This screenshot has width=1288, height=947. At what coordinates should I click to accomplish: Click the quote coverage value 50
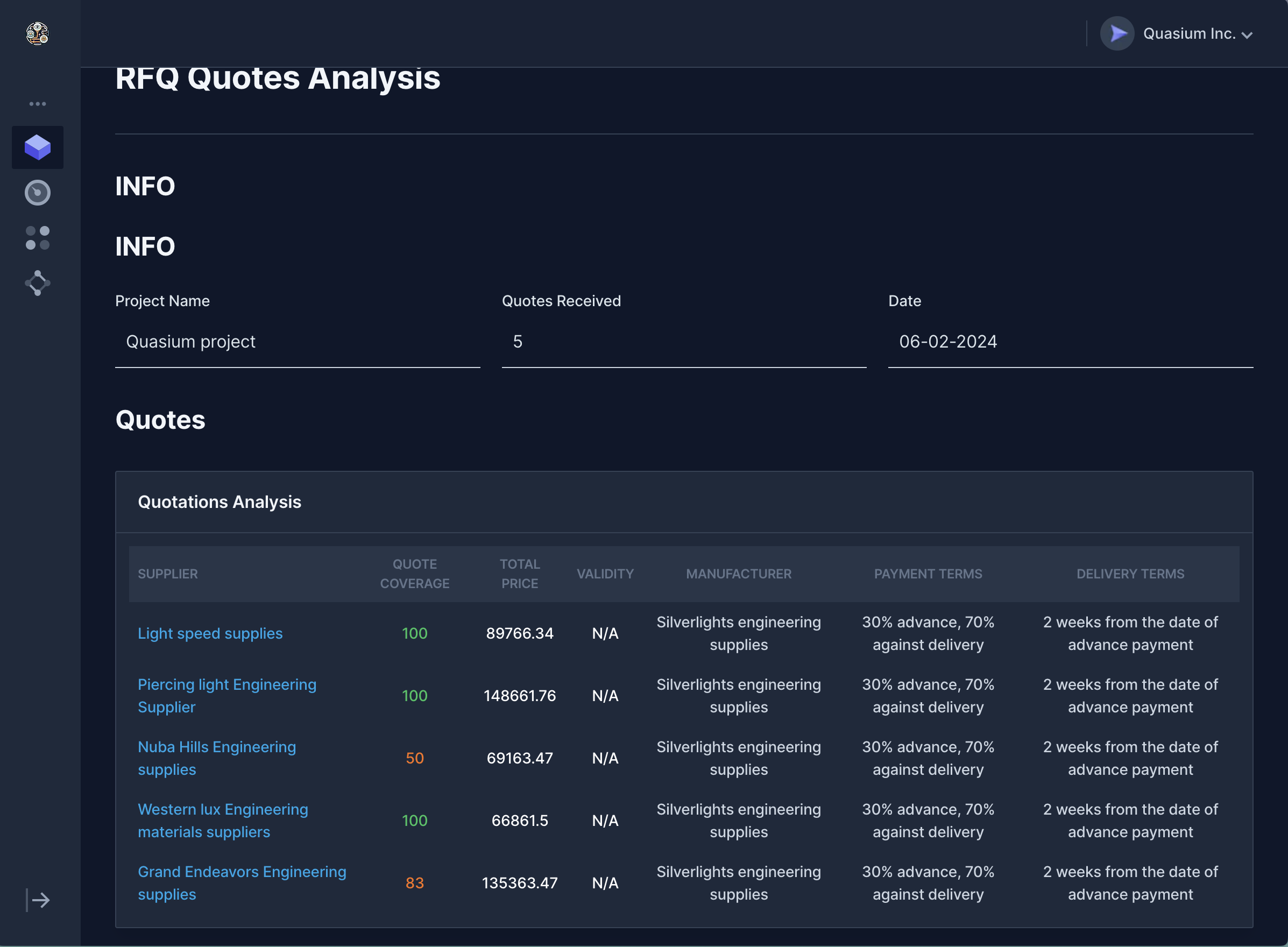(414, 758)
